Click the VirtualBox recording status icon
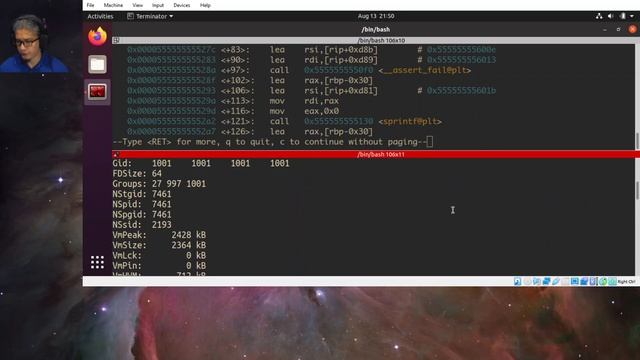Viewport: 640px width, 360px height. pyautogui.click(x=584, y=281)
